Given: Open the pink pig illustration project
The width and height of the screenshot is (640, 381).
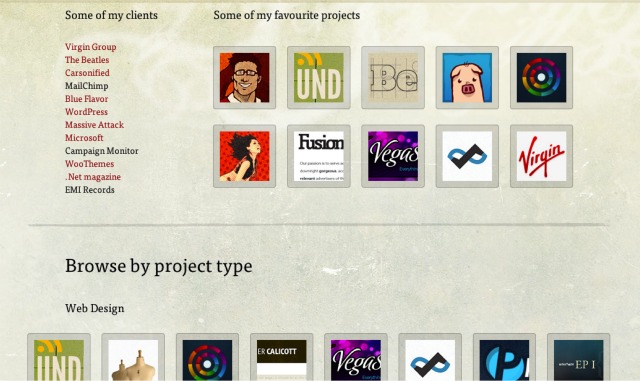Looking at the screenshot, I should tap(467, 78).
